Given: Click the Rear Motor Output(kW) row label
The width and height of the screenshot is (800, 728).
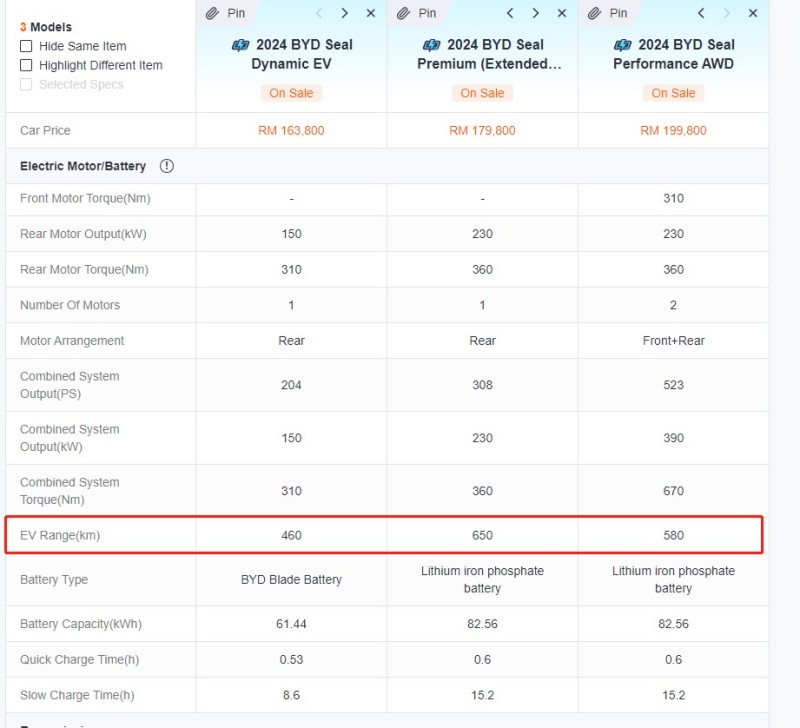Looking at the screenshot, I should point(83,234).
